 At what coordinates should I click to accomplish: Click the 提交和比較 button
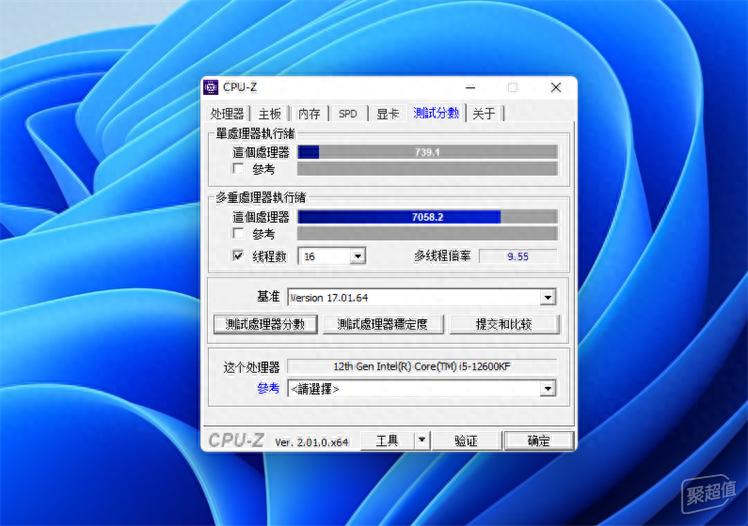pos(504,324)
